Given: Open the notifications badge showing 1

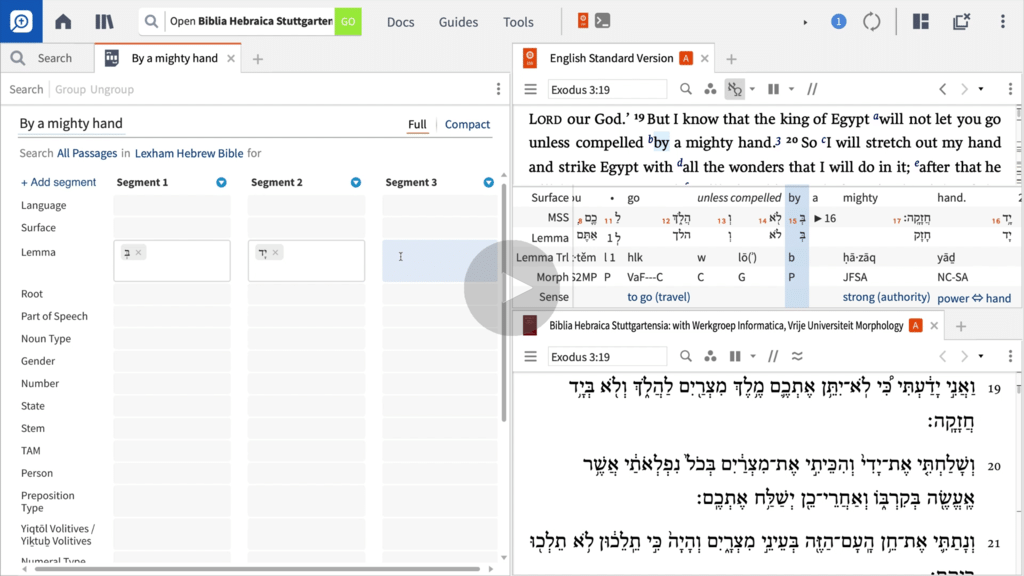Looking at the screenshot, I should [839, 22].
